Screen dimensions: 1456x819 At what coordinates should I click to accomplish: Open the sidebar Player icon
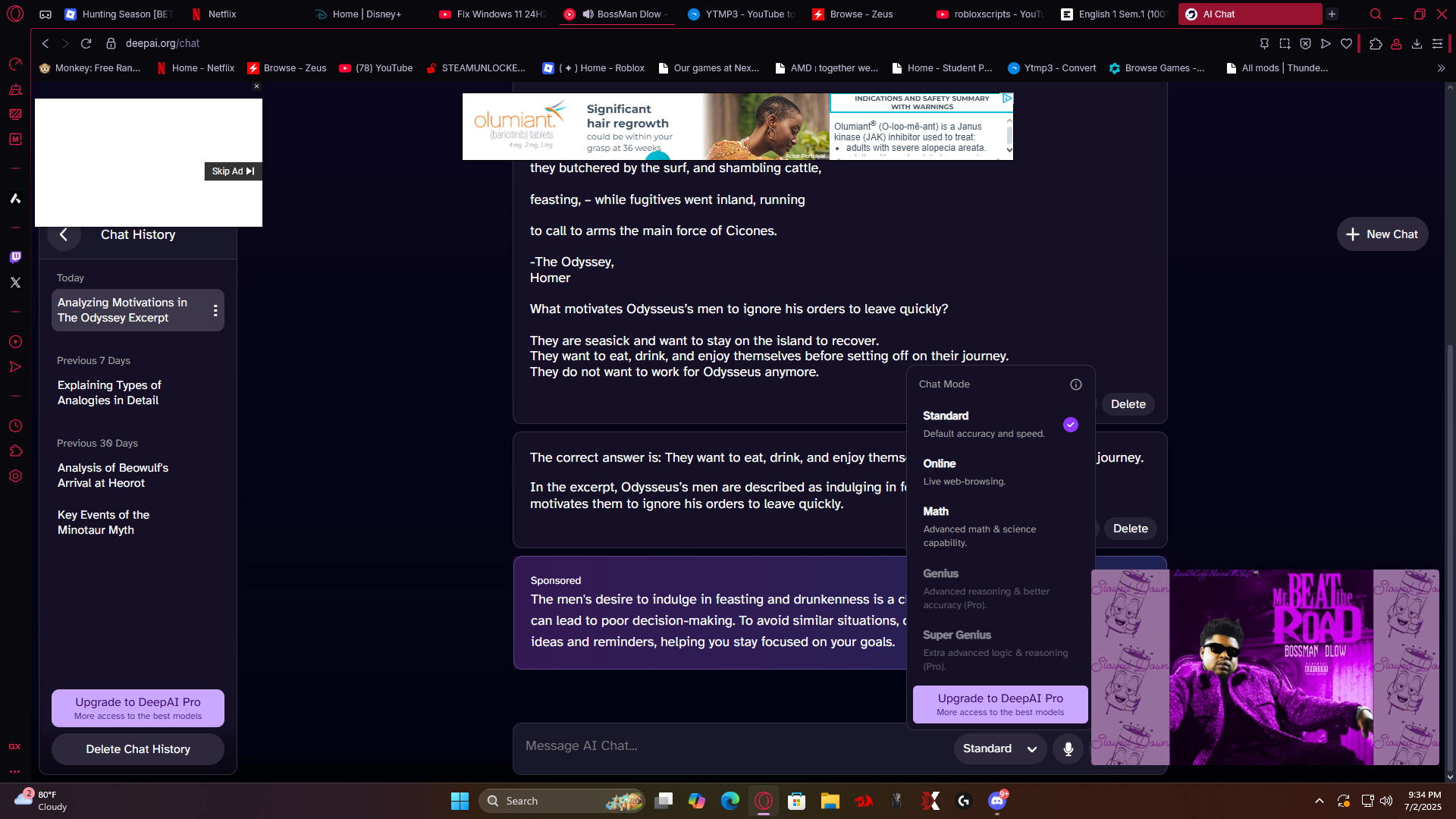click(15, 342)
